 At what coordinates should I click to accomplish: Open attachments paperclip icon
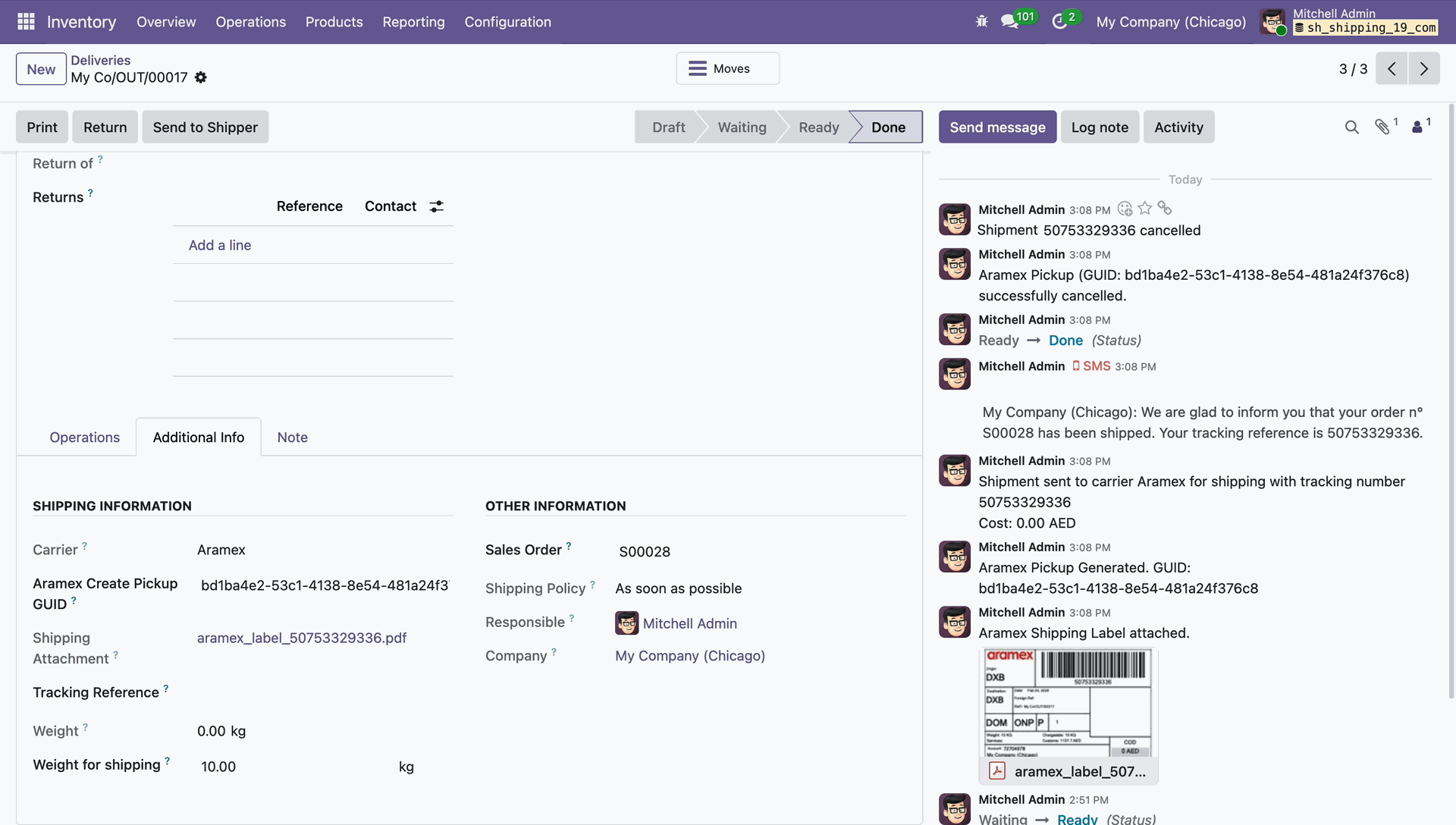pos(1382,127)
